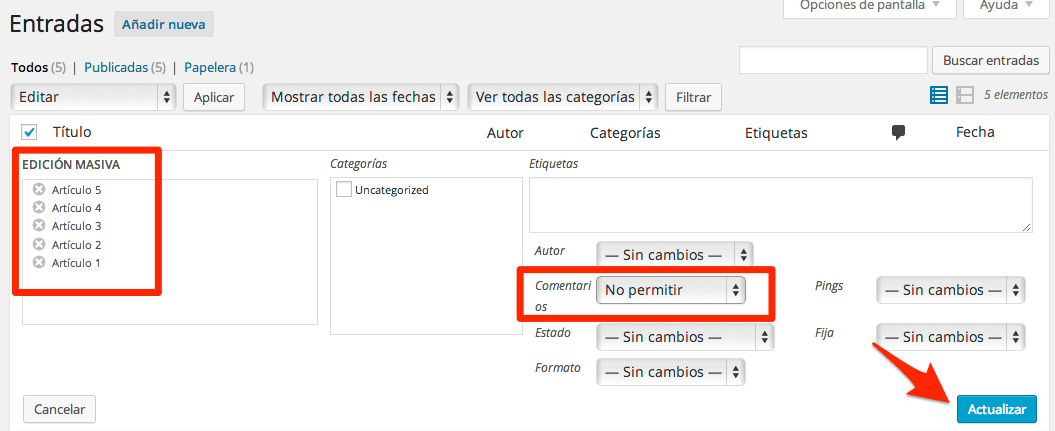The height and width of the screenshot is (431, 1055).
Task: Click the Autor column header
Action: (505, 133)
